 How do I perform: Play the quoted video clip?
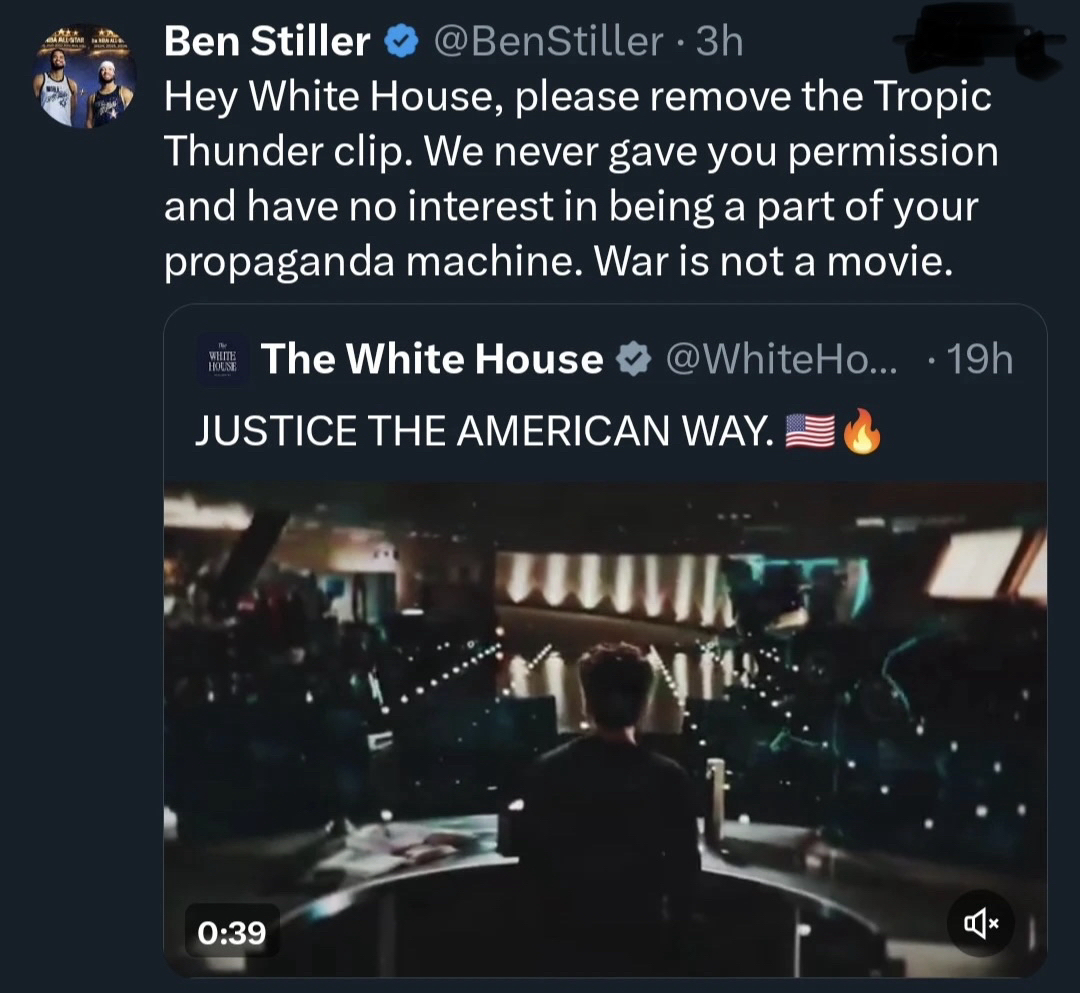tap(605, 730)
